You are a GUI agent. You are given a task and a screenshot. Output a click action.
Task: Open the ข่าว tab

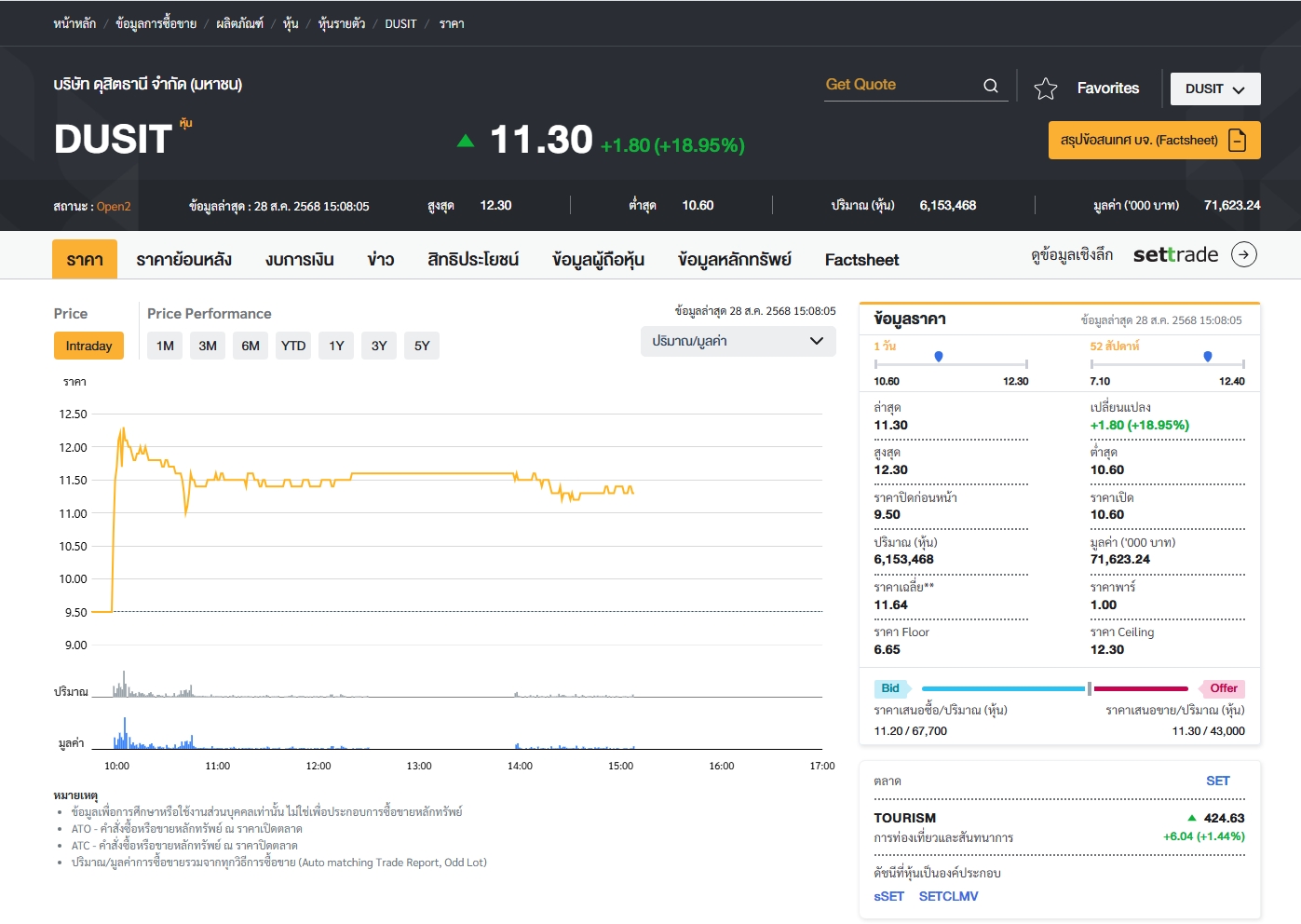tap(380, 259)
